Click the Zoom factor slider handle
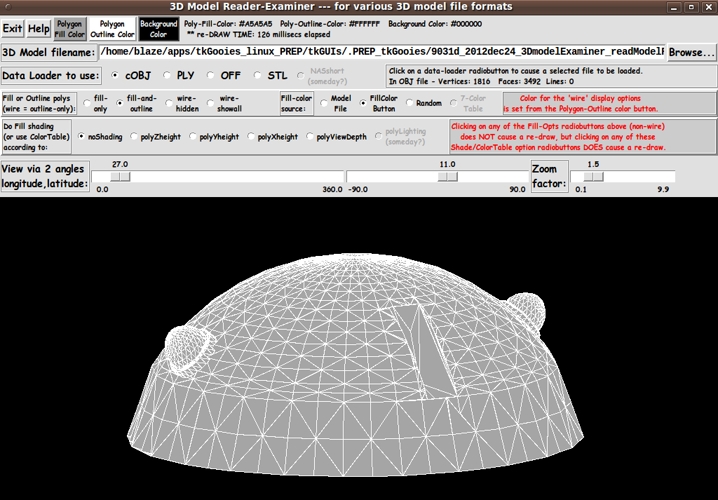Screen dimensions: 718x500 pyautogui.click(x=593, y=176)
